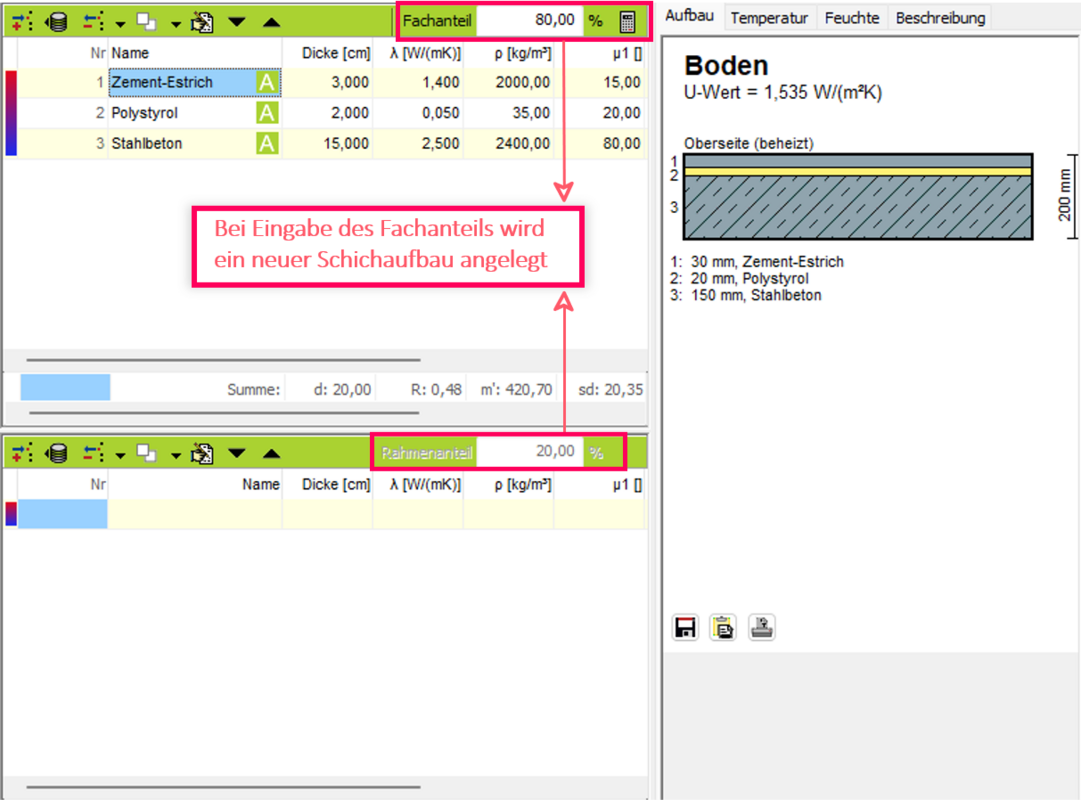This screenshot has height=800, width=1081.
Task: Switch to the Temperatur tab
Action: (768, 18)
